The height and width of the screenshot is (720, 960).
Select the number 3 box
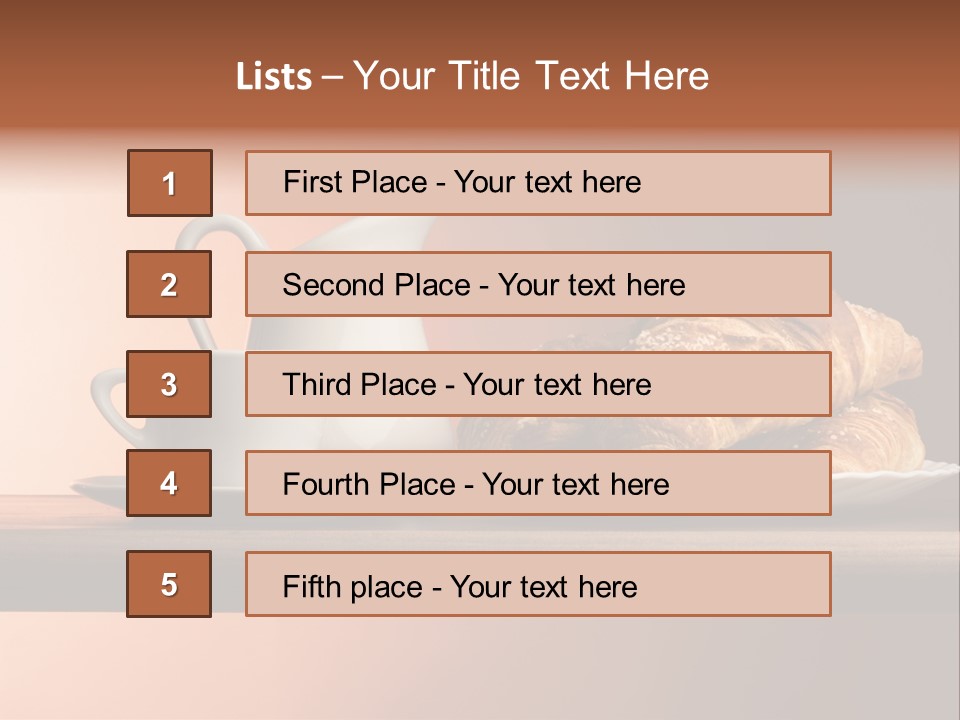point(169,384)
